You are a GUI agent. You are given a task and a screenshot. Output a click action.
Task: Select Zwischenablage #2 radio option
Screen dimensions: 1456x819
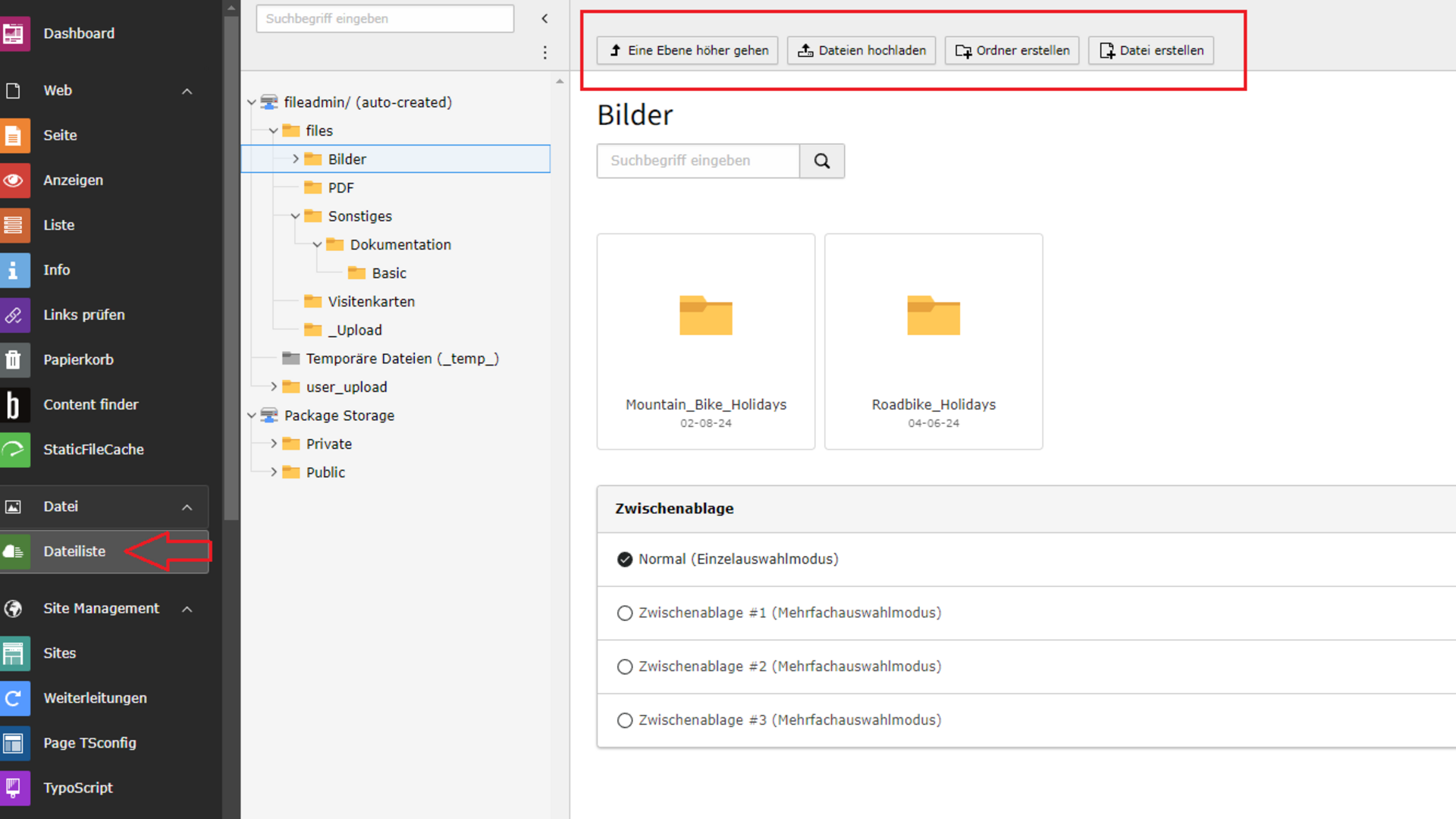(625, 667)
